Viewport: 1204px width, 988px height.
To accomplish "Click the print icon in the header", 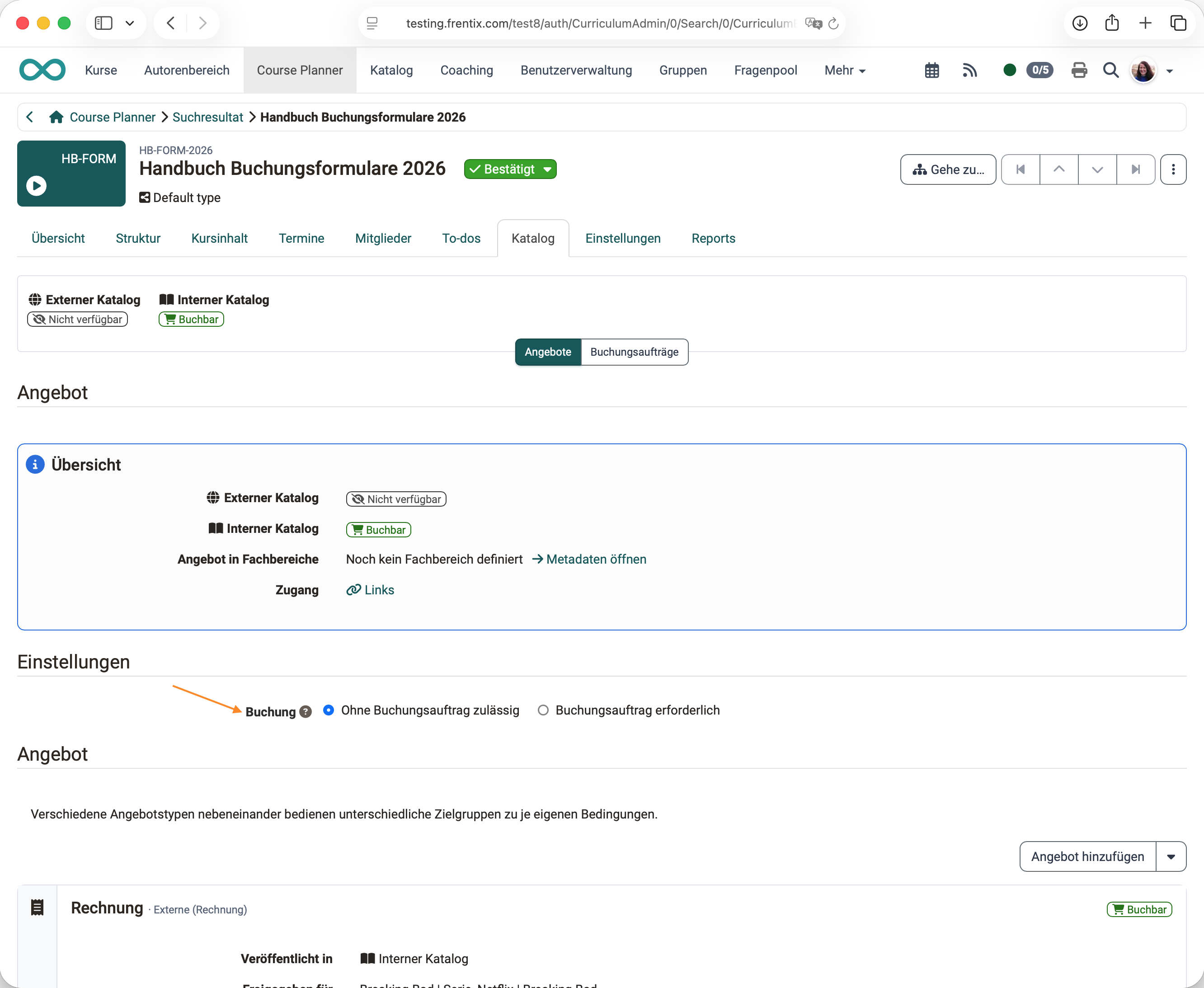I will pos(1079,71).
